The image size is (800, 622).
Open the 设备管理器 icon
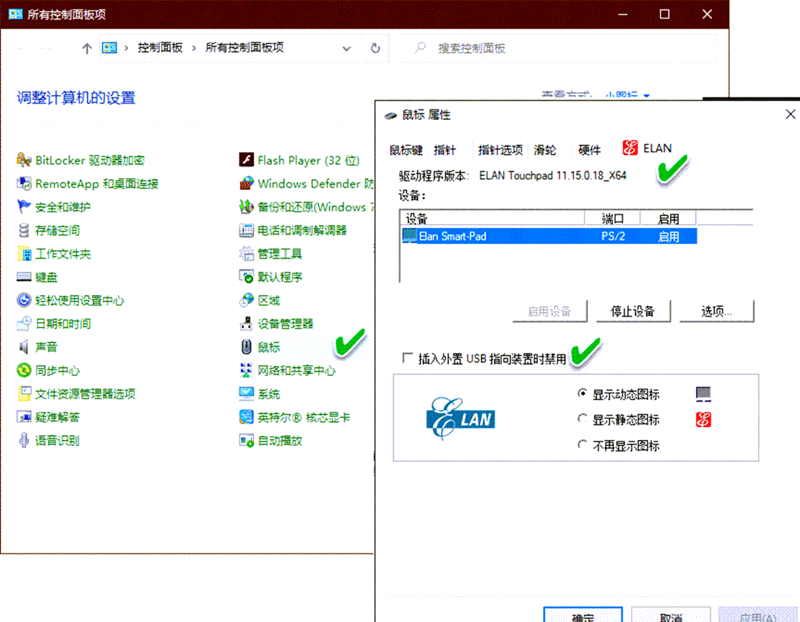[247, 324]
